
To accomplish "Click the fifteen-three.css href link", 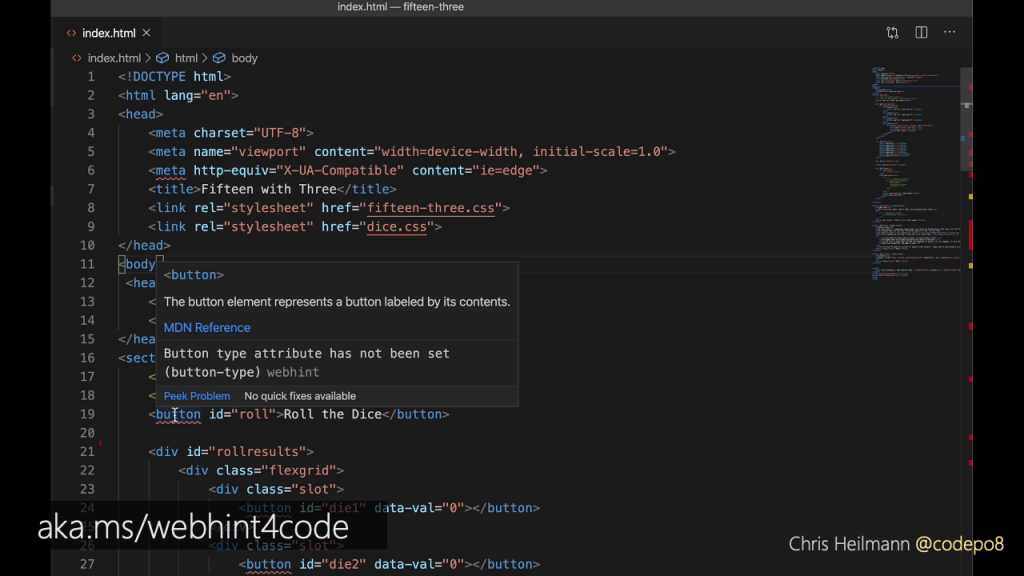I will tap(431, 208).
